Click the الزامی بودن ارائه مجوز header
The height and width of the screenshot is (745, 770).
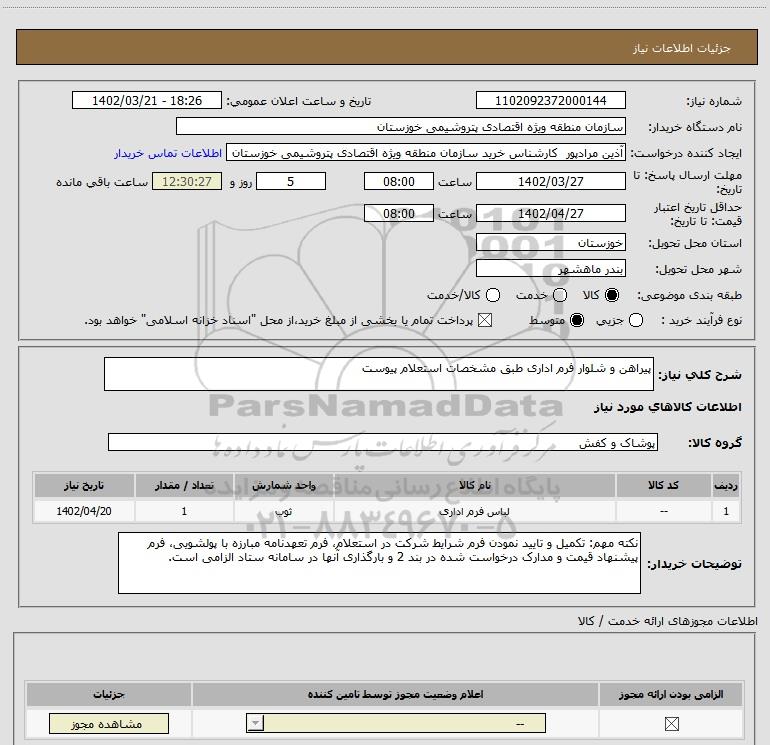671,694
